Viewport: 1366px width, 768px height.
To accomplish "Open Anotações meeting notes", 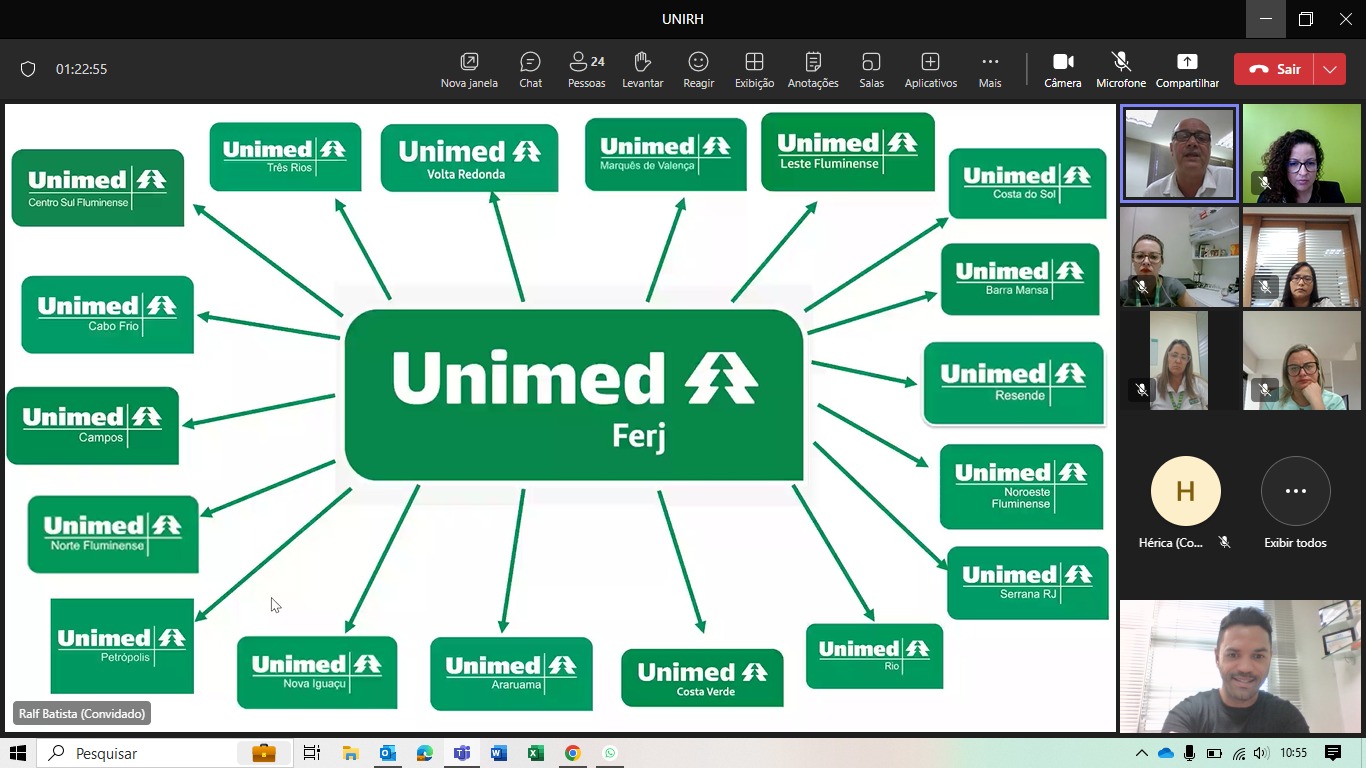I will (813, 70).
